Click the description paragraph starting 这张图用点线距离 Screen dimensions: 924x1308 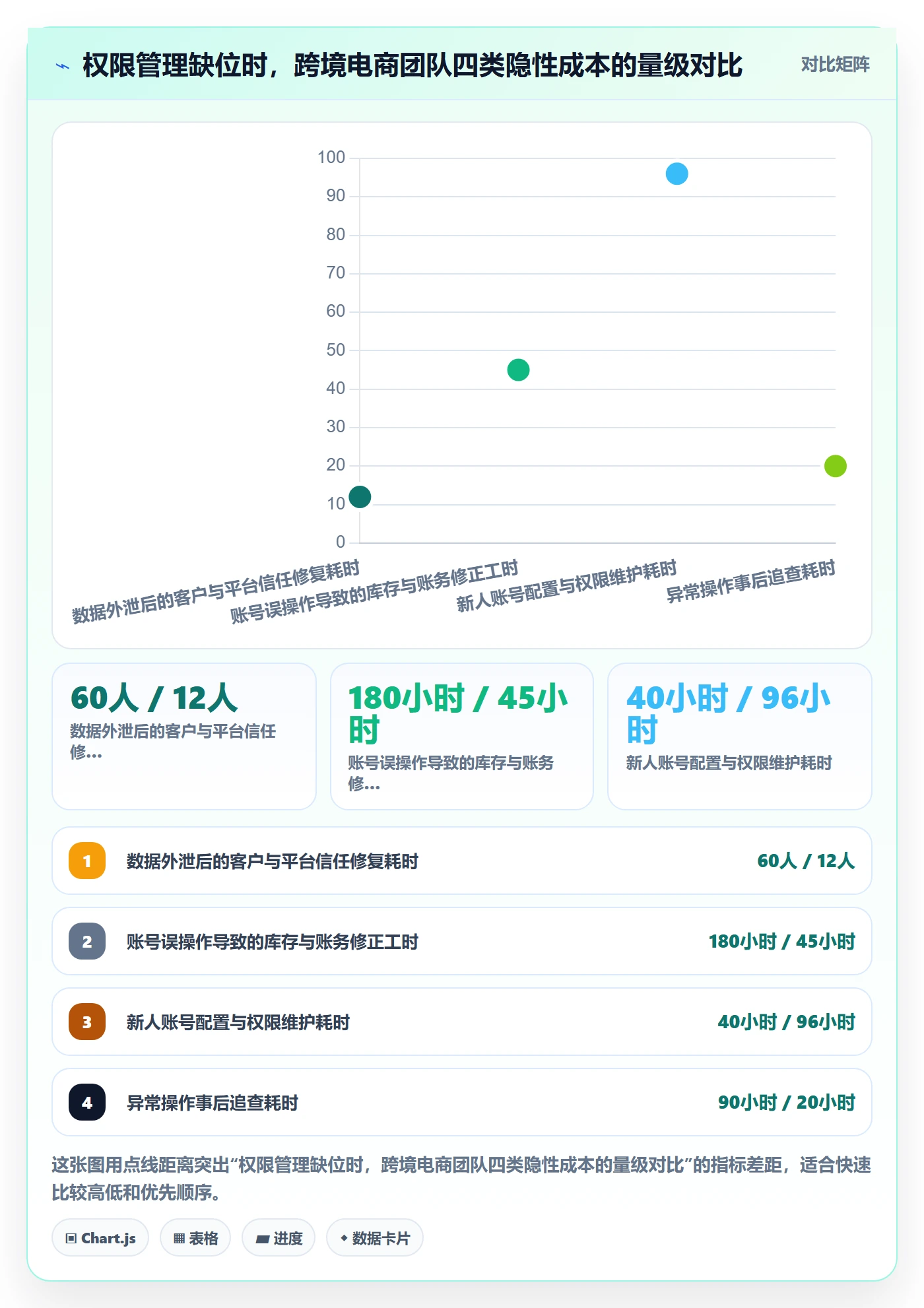tap(462, 1178)
